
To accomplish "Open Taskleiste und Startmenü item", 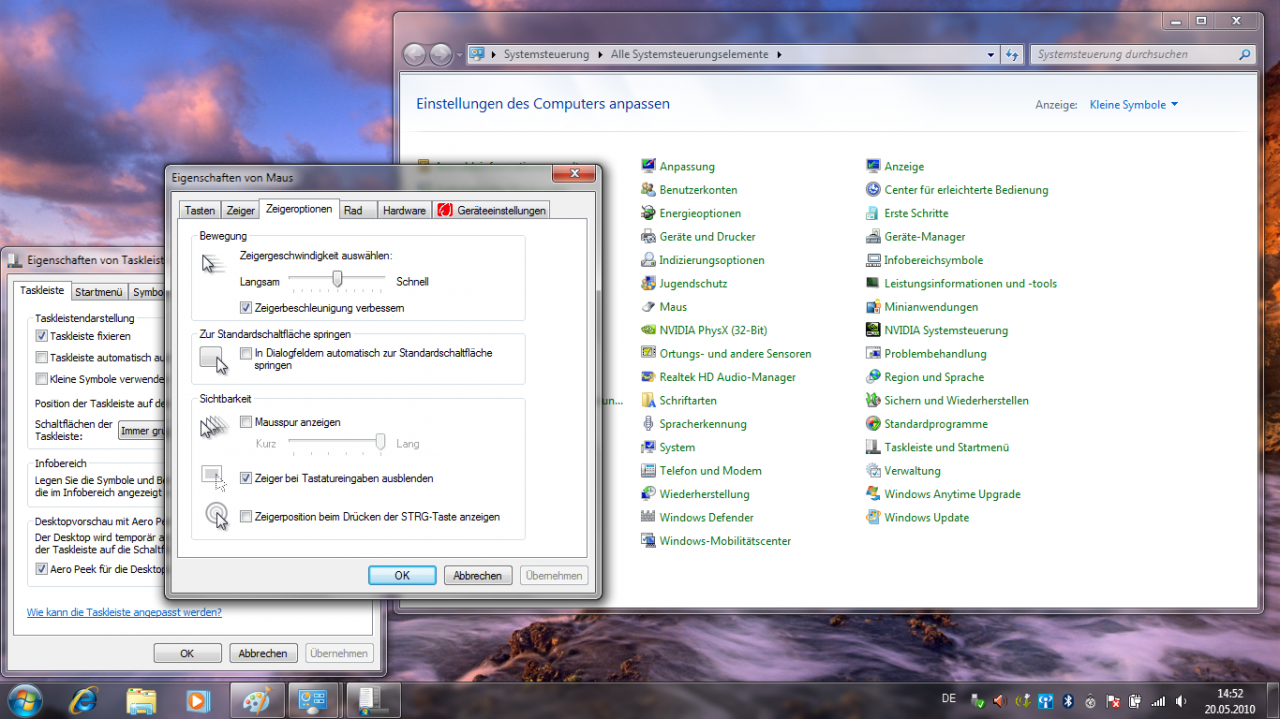I will pos(938,447).
